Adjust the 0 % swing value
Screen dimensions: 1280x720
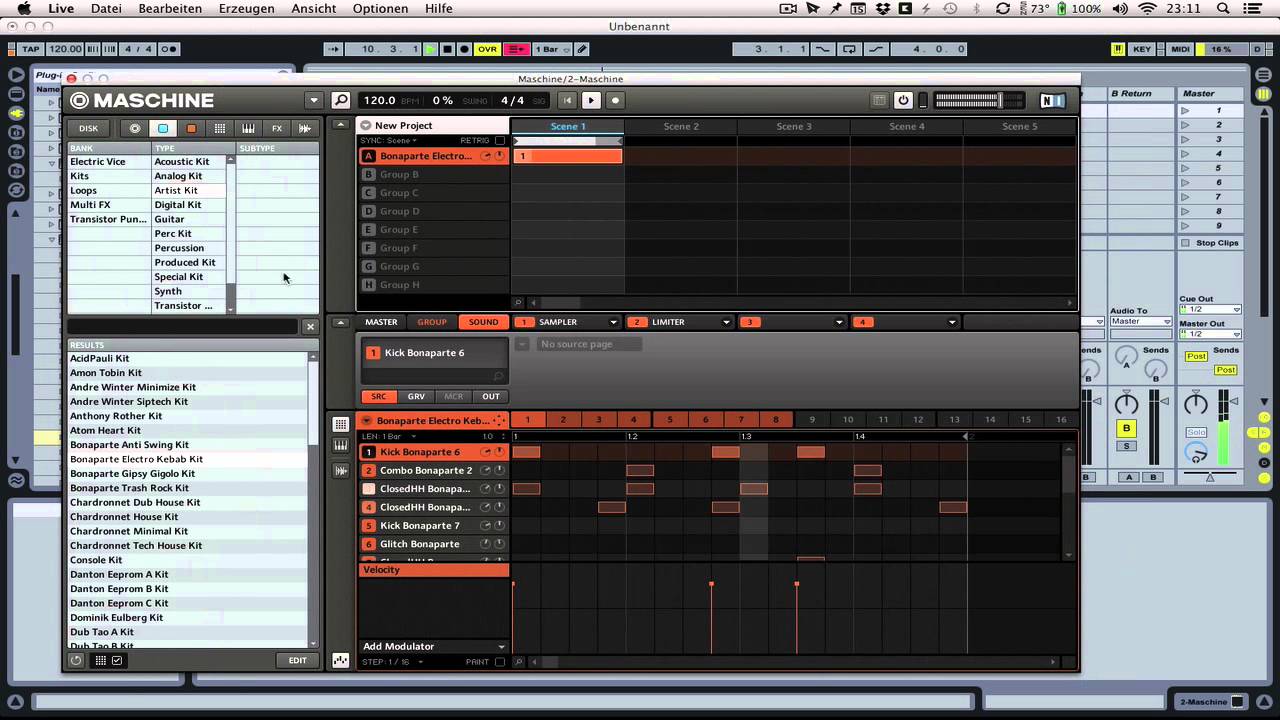(x=443, y=100)
